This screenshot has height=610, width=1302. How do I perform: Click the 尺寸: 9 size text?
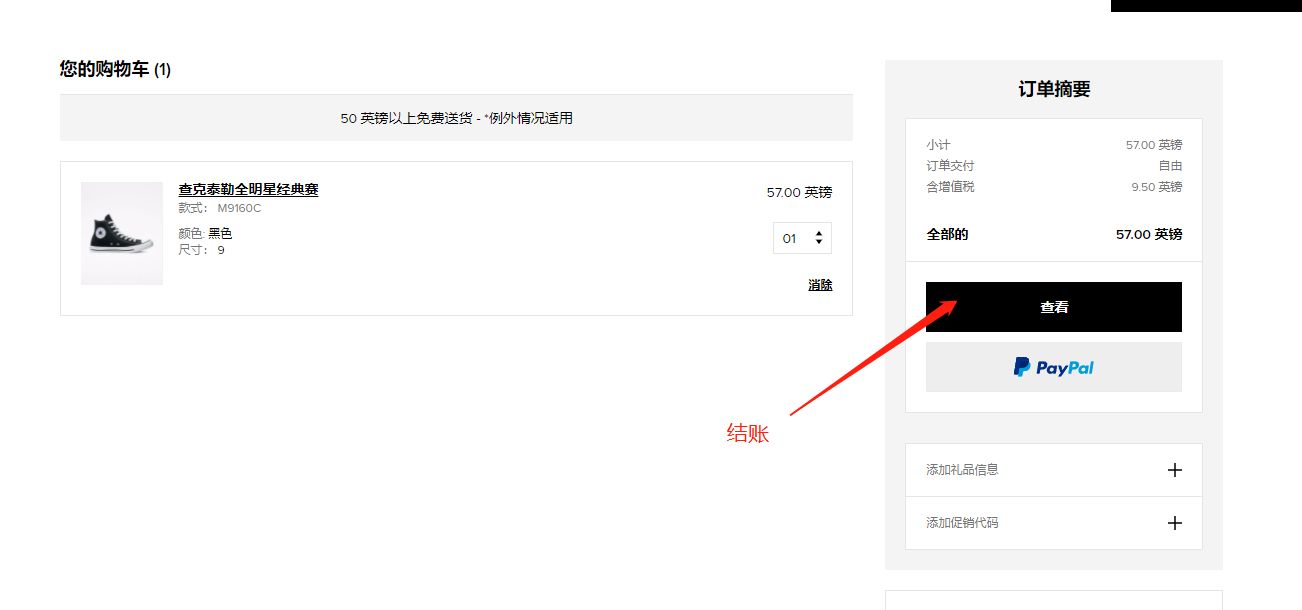coord(201,250)
